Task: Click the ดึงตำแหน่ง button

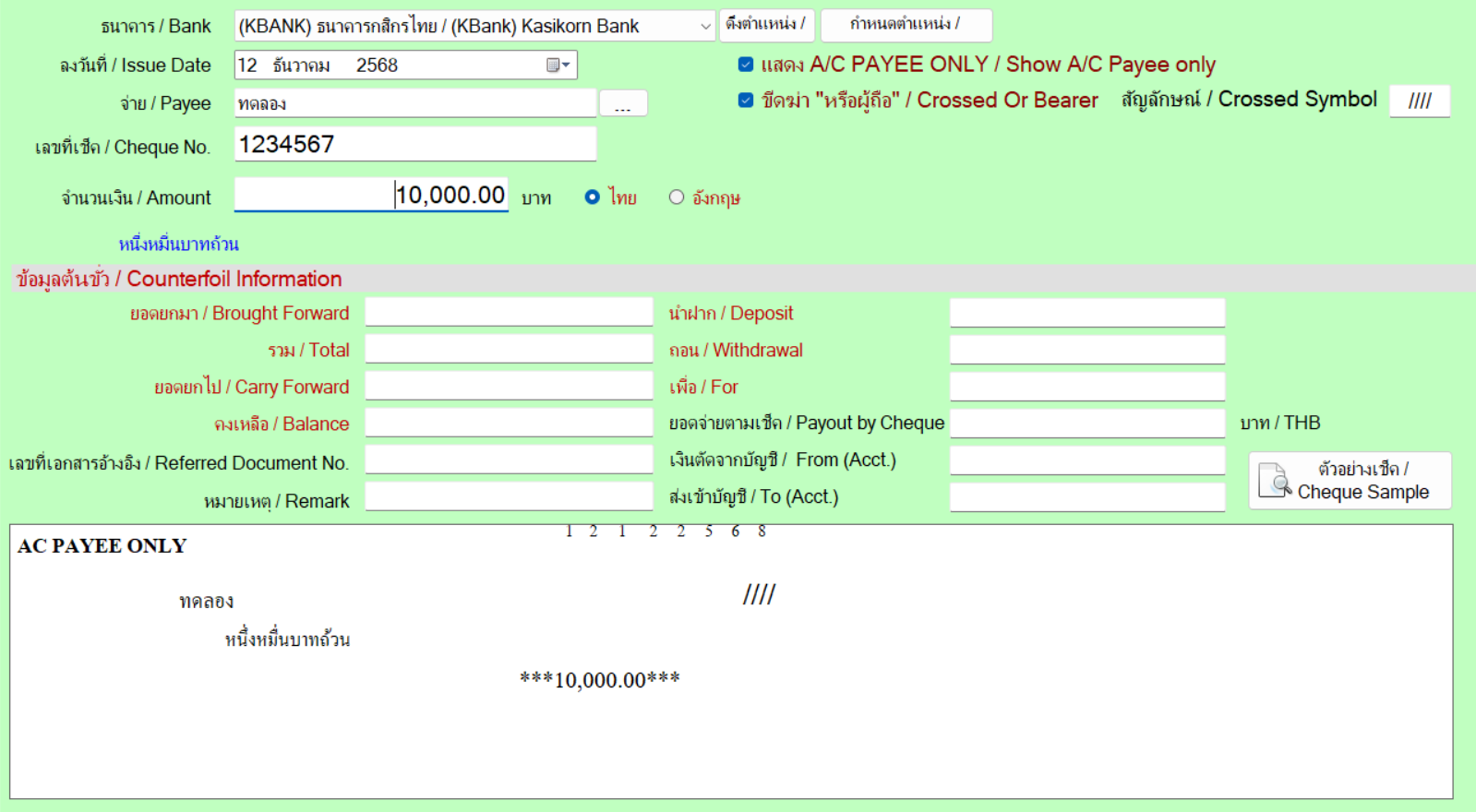Action: coord(765,25)
